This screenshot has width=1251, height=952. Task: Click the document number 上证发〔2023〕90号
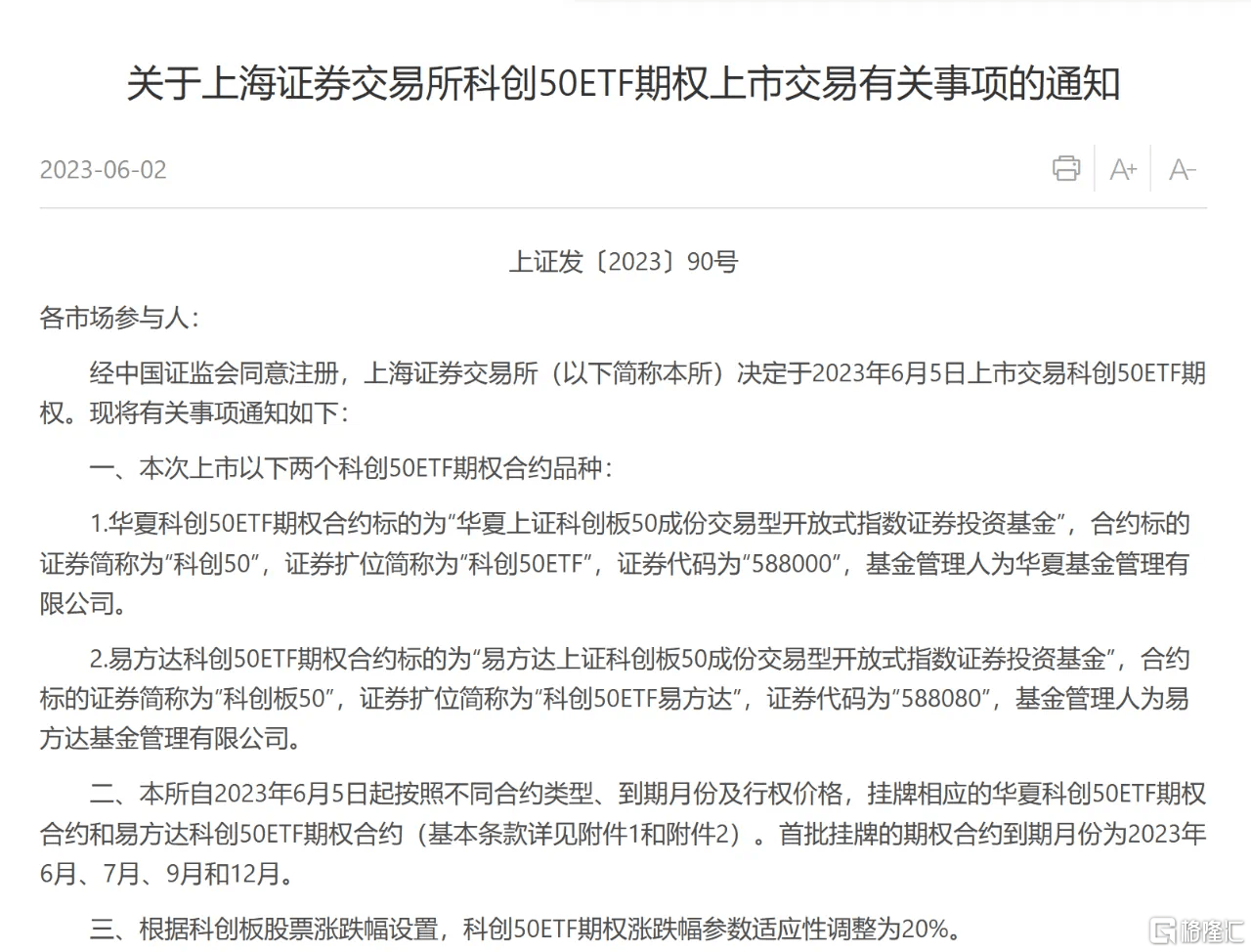pos(624,262)
